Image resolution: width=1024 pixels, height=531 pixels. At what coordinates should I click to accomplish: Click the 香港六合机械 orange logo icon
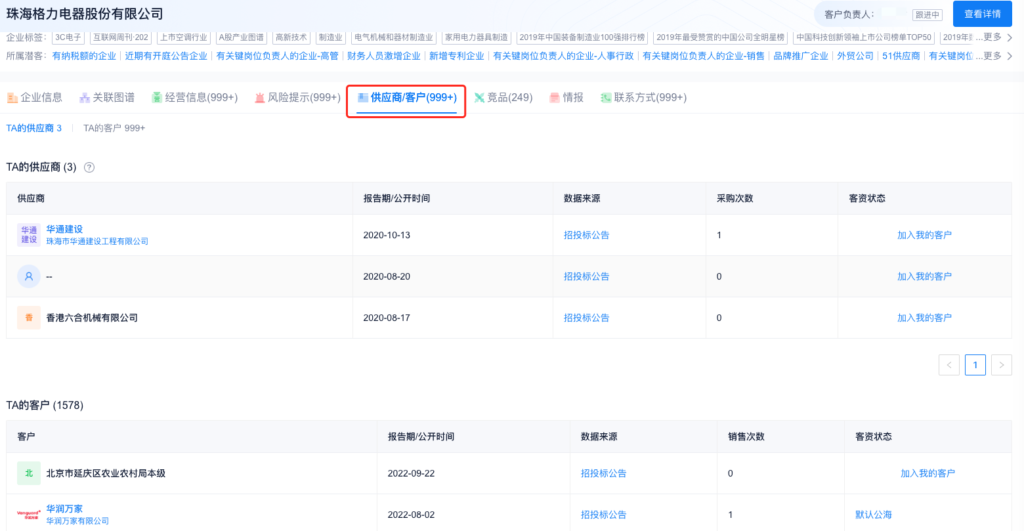point(28,317)
